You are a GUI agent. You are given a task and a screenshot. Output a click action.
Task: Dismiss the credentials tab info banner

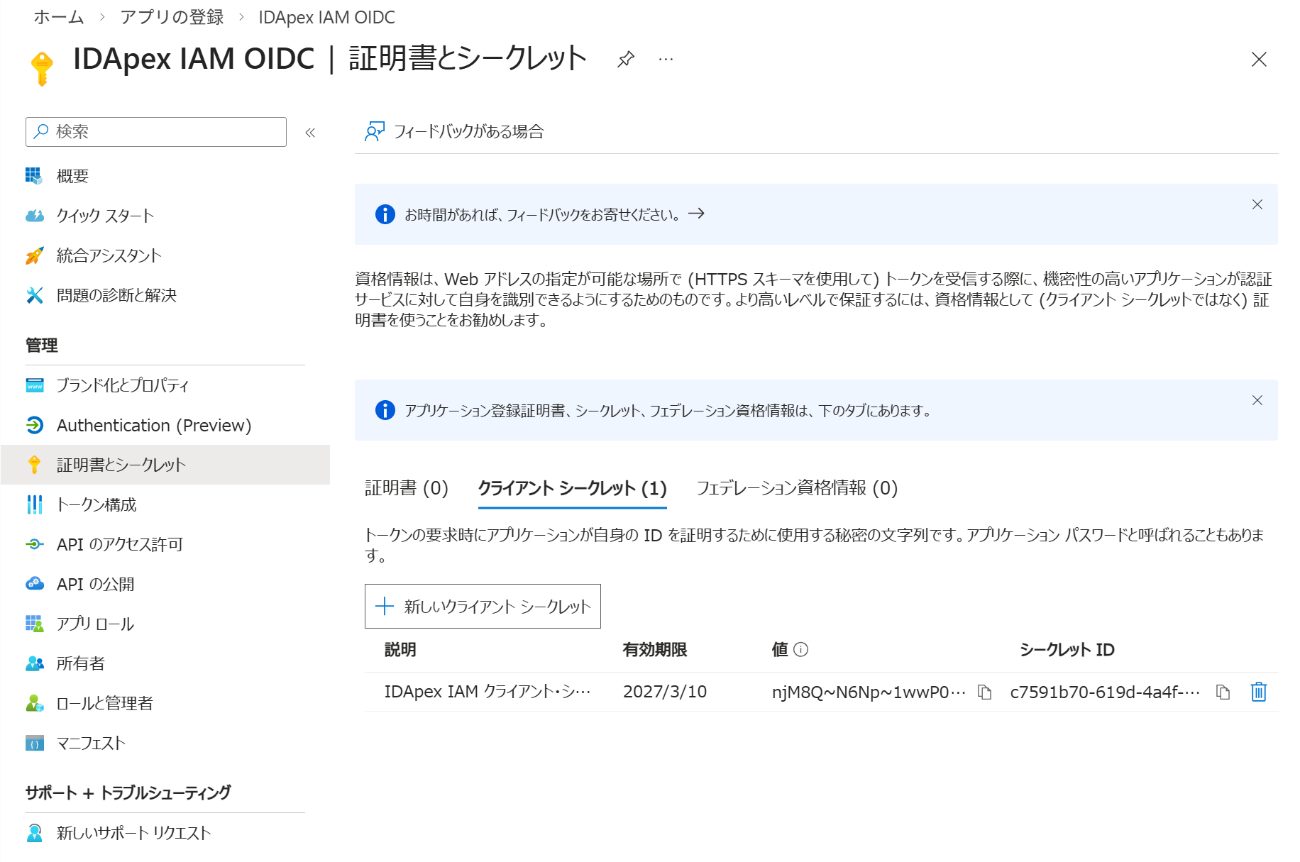(x=1257, y=400)
